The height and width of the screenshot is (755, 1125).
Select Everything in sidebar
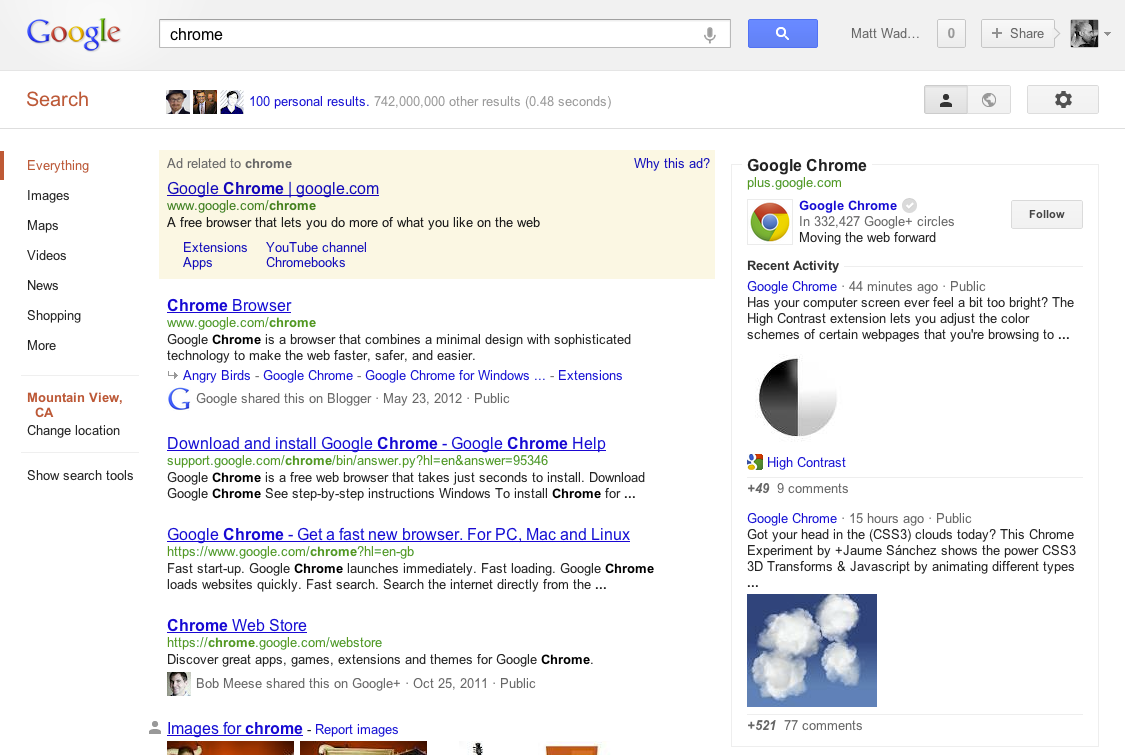58,165
